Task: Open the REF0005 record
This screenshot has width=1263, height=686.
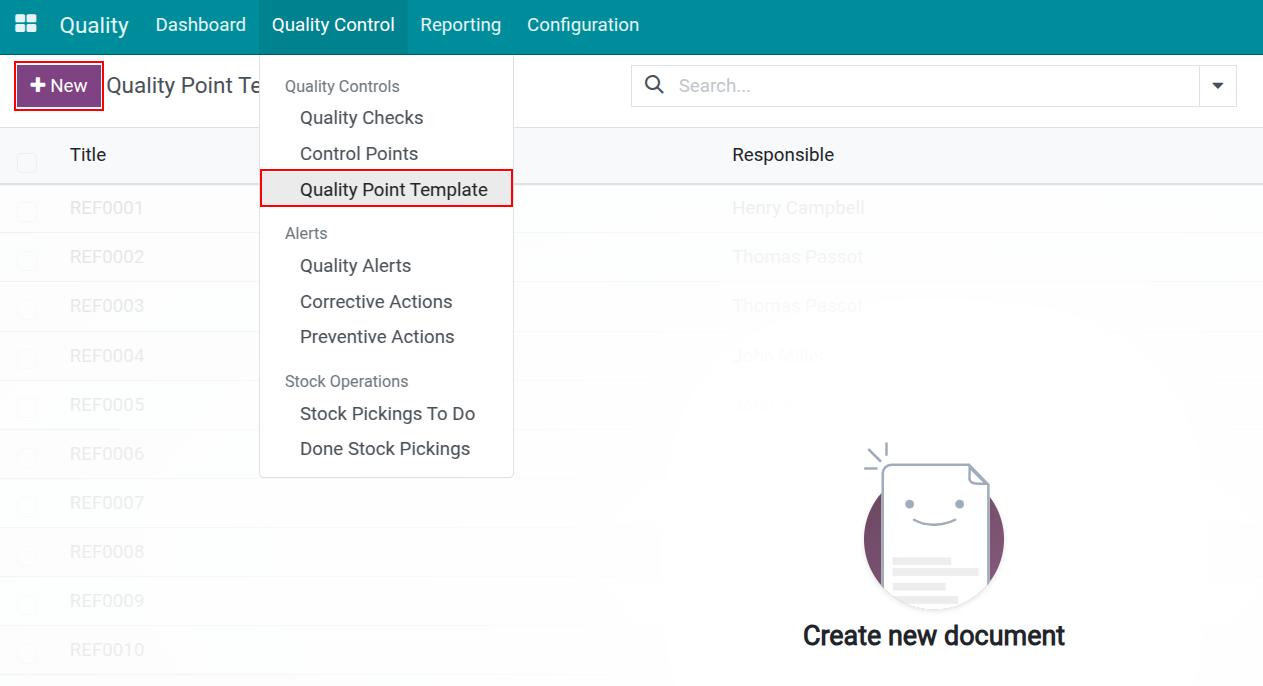Action: tap(107, 405)
